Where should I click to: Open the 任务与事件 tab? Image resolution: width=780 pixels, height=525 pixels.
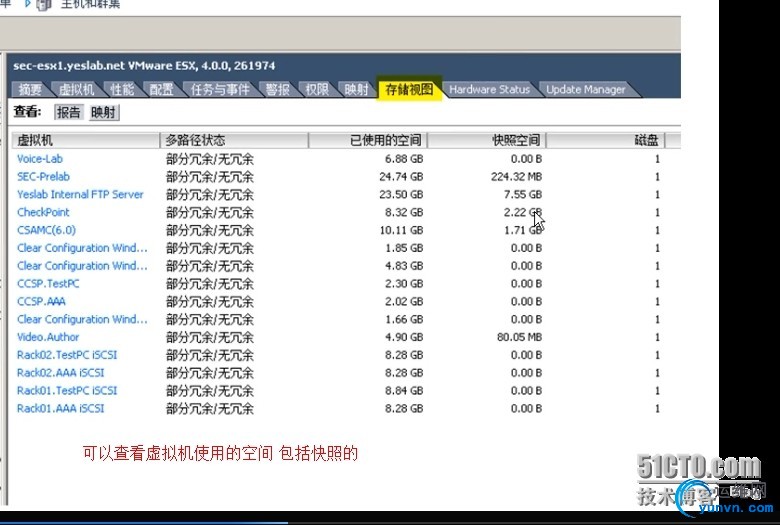(220, 90)
